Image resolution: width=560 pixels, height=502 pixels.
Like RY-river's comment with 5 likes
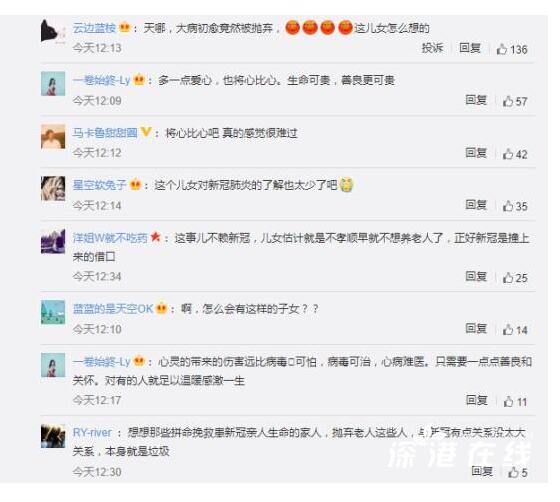click(x=513, y=472)
